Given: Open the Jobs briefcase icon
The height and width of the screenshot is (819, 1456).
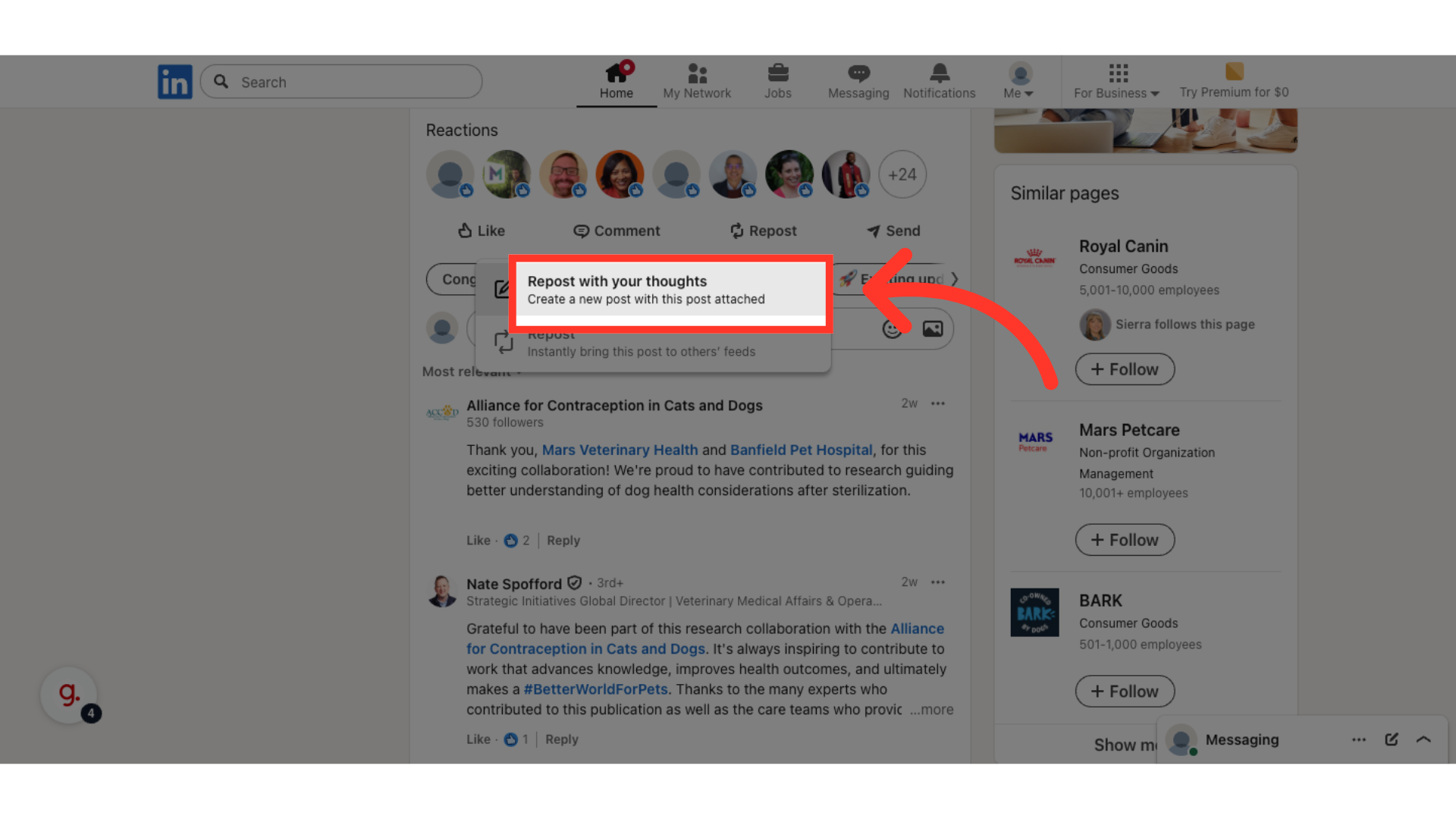Looking at the screenshot, I should coord(777,74).
